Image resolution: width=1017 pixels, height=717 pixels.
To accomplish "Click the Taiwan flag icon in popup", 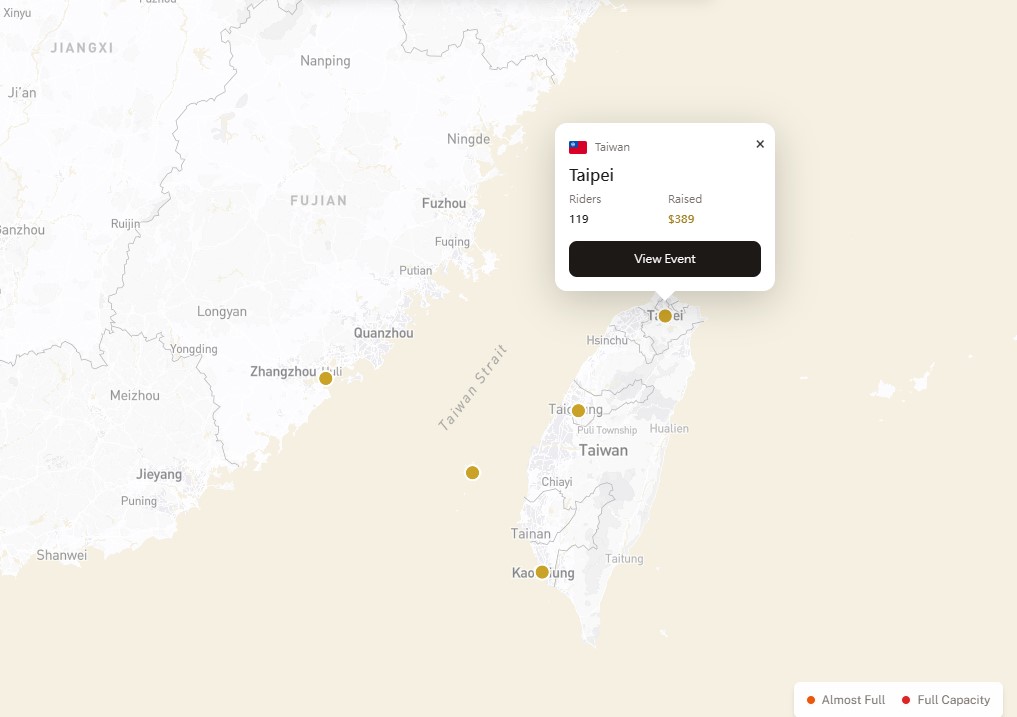I will 578,147.
